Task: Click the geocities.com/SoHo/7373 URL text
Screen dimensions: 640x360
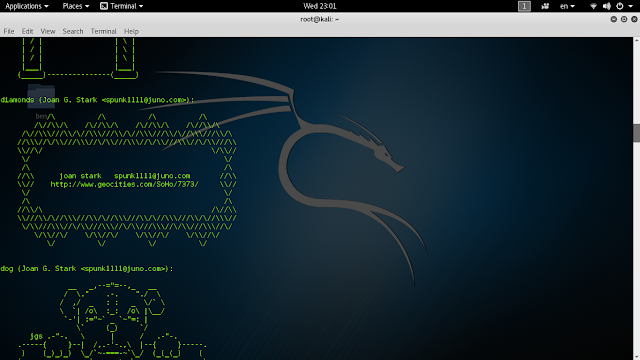Action: click(124, 184)
